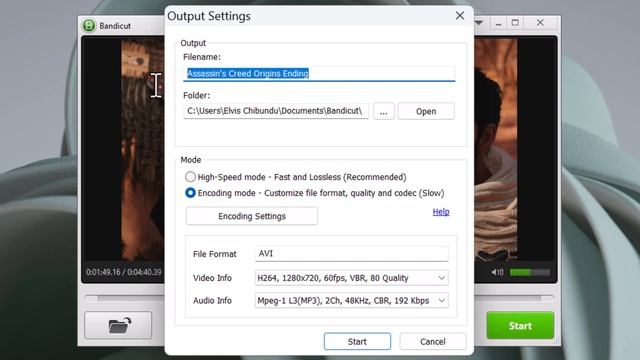This screenshot has width=640, height=360.
Task: Close the Bandicut window
Action: (540, 23)
